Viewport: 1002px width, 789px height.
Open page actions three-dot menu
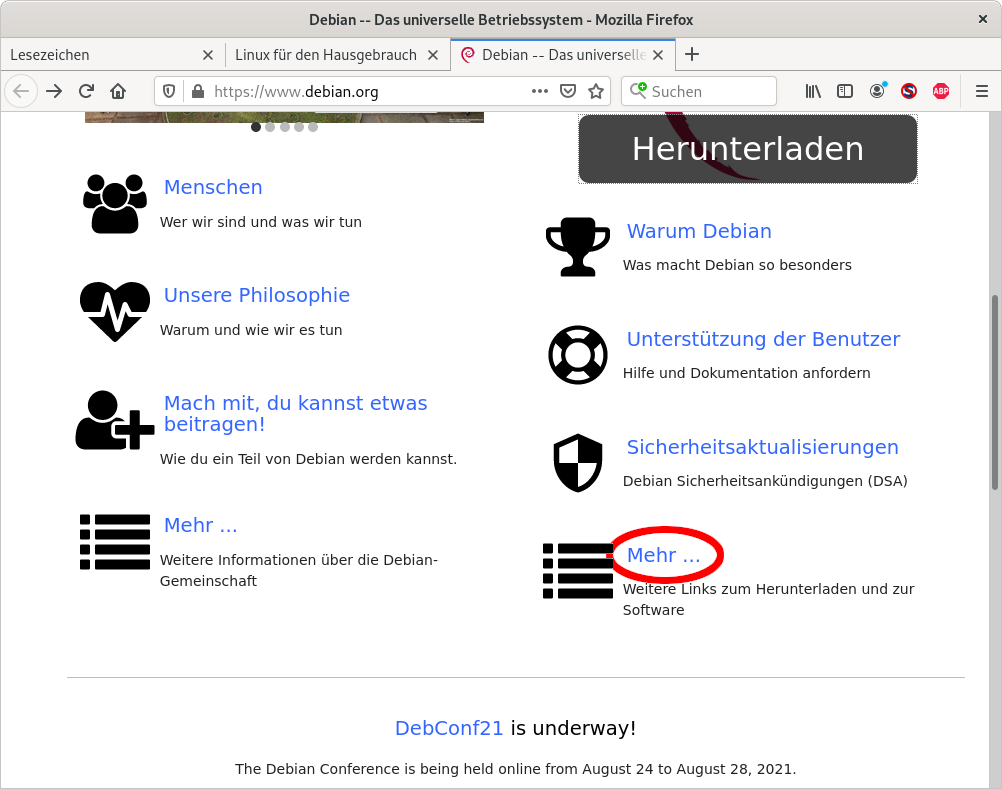point(540,91)
